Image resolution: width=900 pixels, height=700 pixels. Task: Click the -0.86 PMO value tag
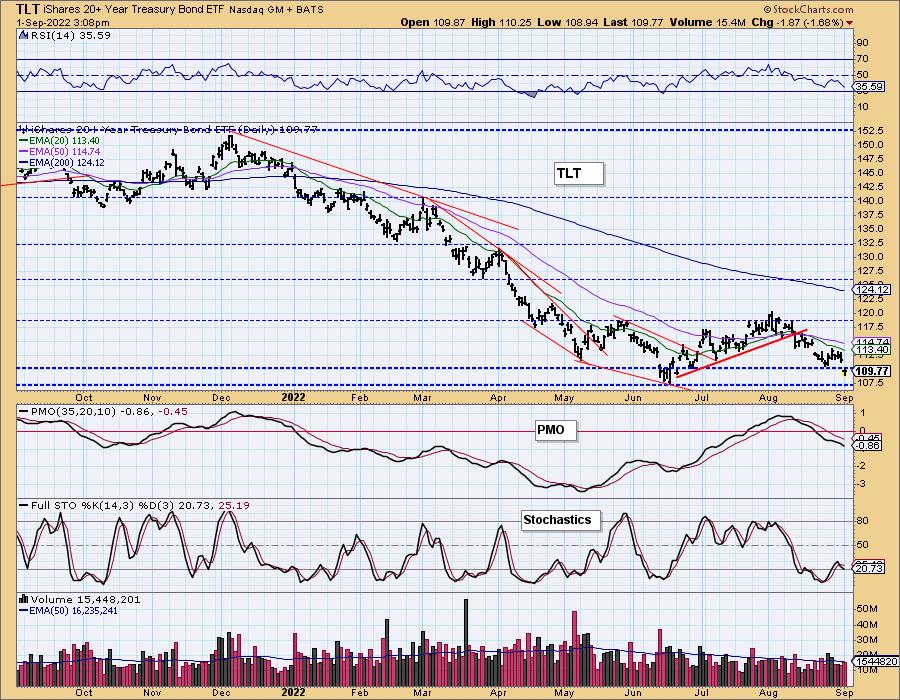tap(868, 445)
